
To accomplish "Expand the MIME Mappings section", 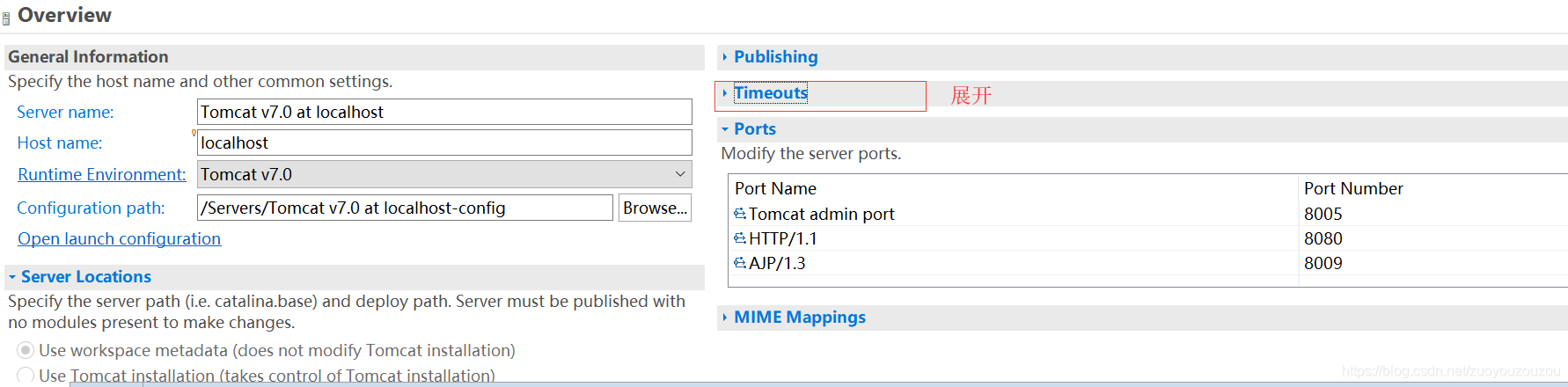I will (799, 318).
